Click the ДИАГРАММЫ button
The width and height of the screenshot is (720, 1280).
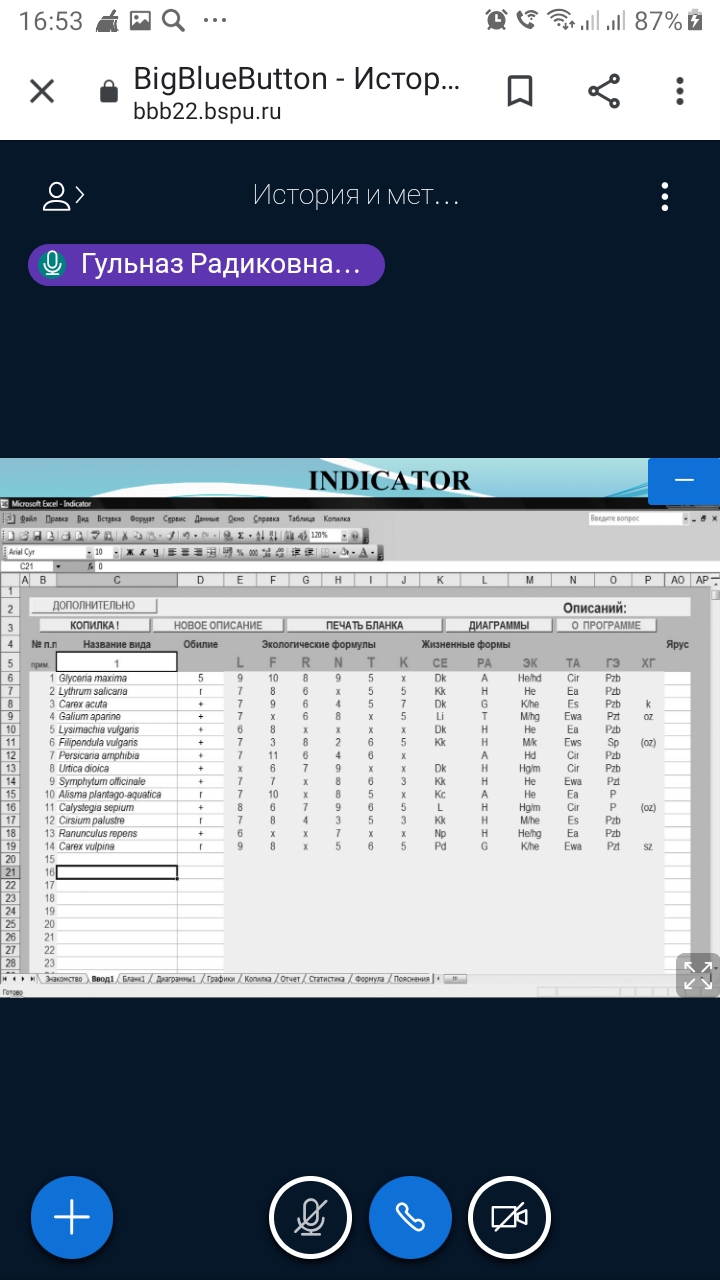(x=499, y=625)
